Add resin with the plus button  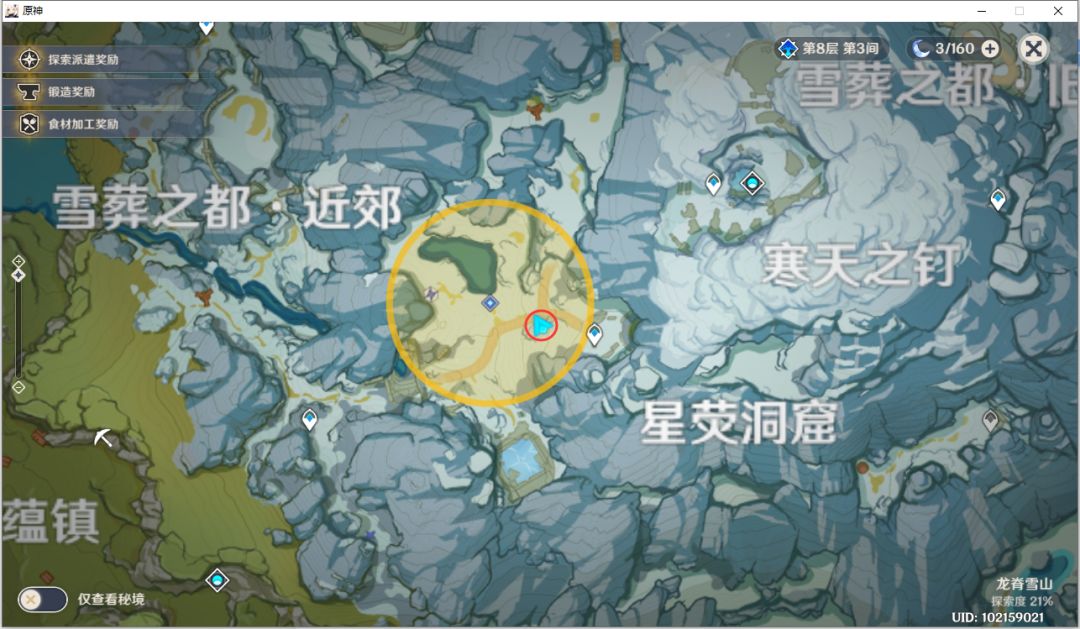pos(990,48)
